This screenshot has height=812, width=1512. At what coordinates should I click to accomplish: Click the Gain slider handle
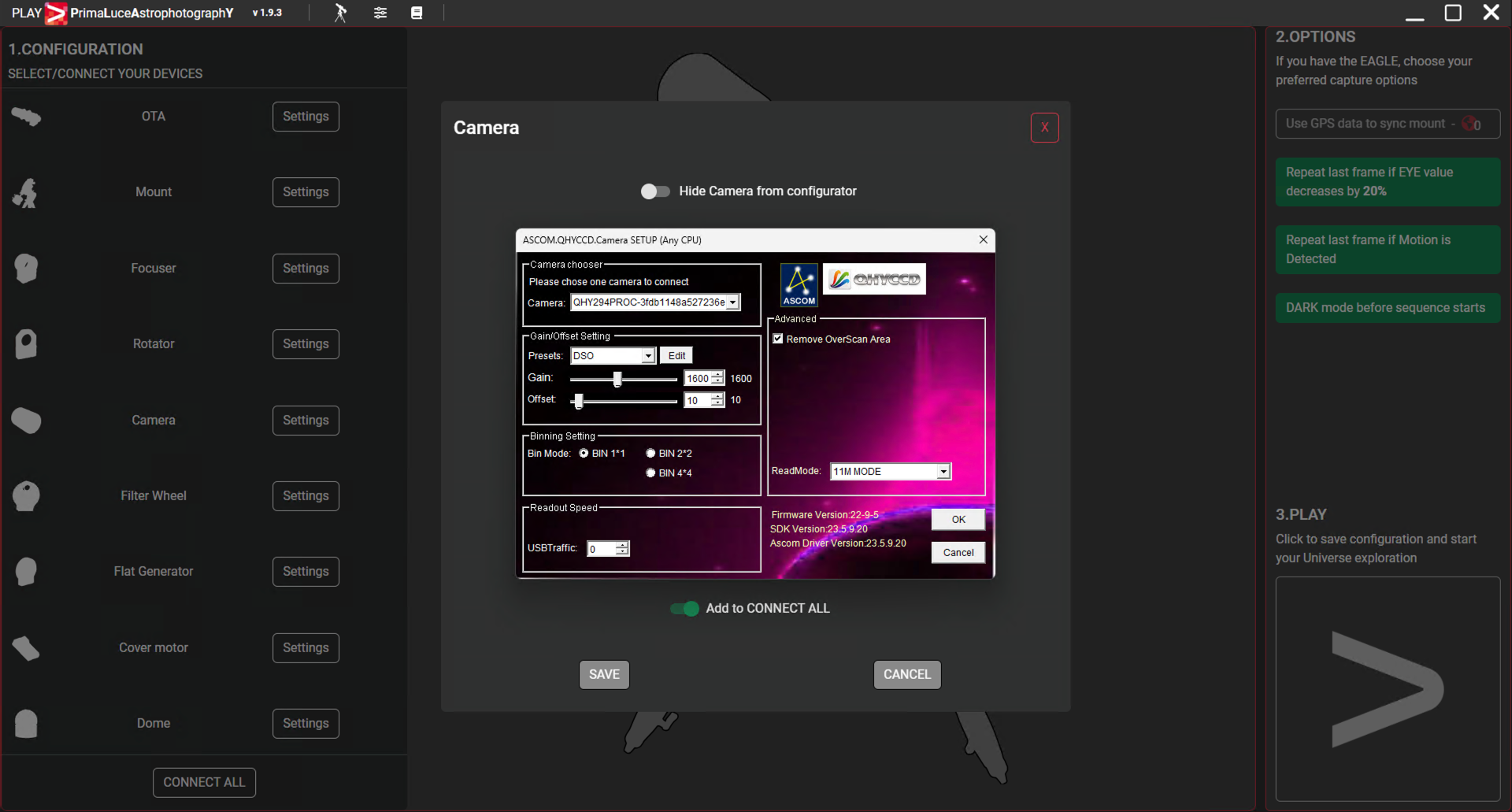[x=617, y=380]
